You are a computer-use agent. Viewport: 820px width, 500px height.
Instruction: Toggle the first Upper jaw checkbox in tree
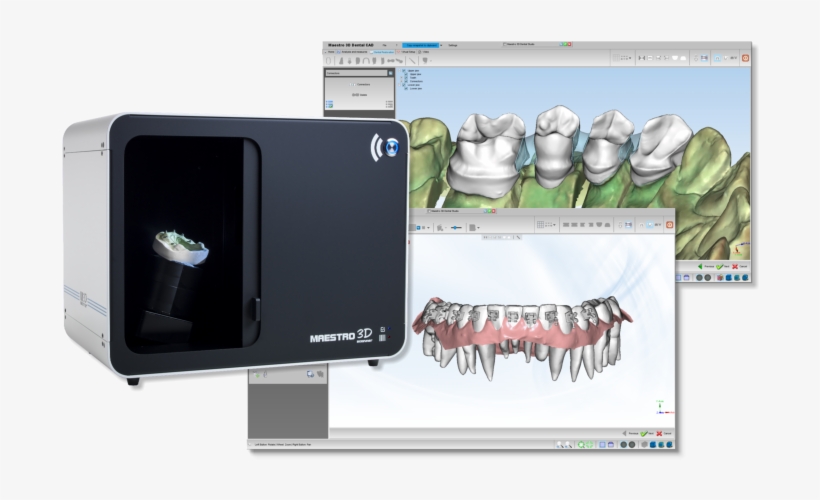point(404,71)
